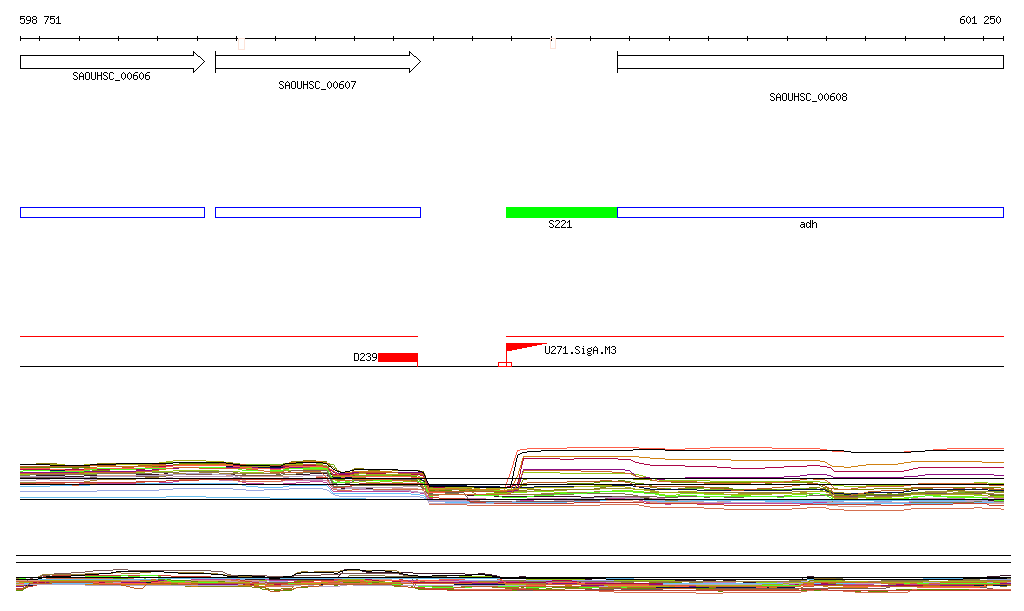Click the red D239 terminator block
1024x611 pixels.
pyautogui.click(x=398, y=357)
